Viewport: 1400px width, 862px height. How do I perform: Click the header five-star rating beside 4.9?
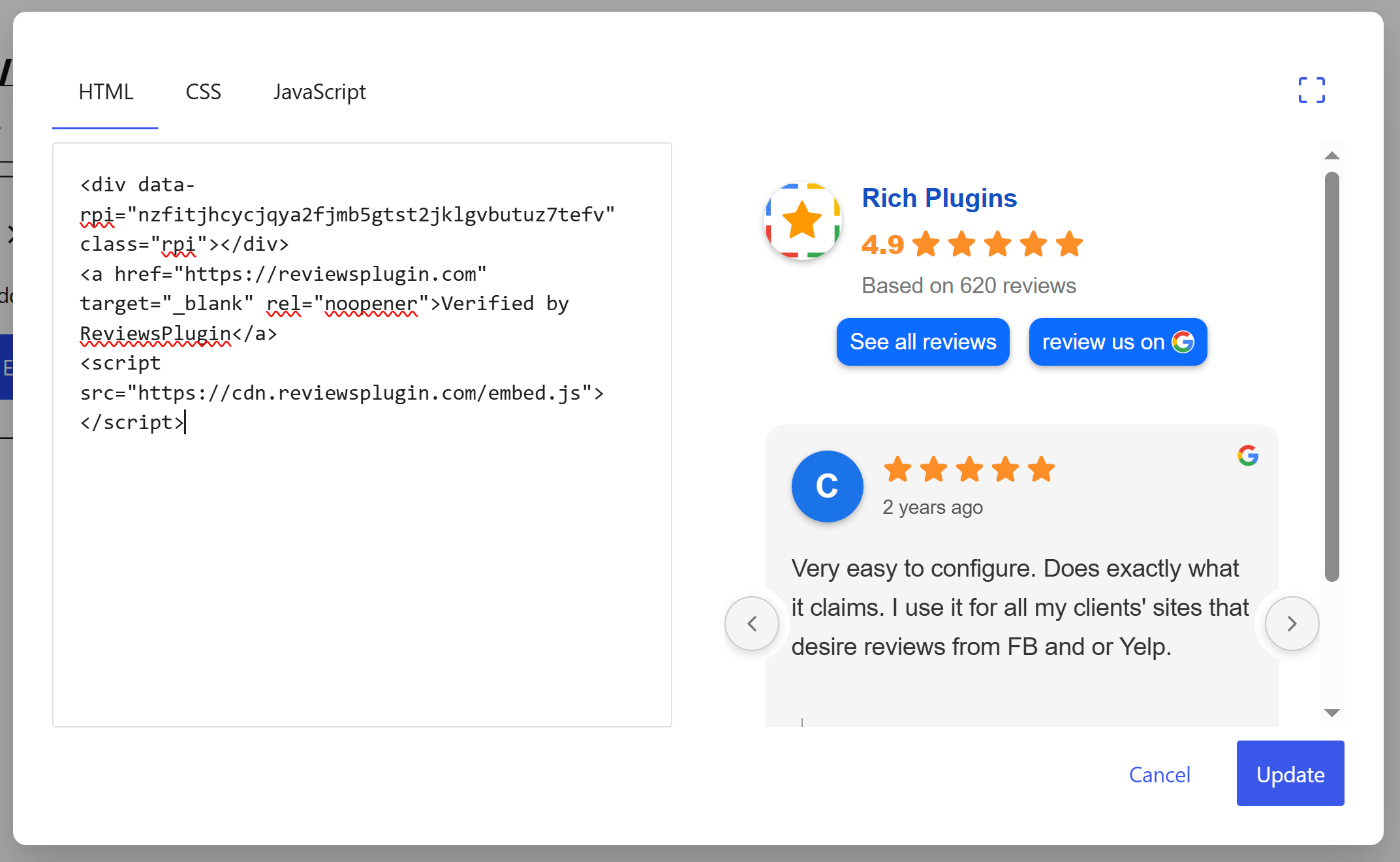997,244
